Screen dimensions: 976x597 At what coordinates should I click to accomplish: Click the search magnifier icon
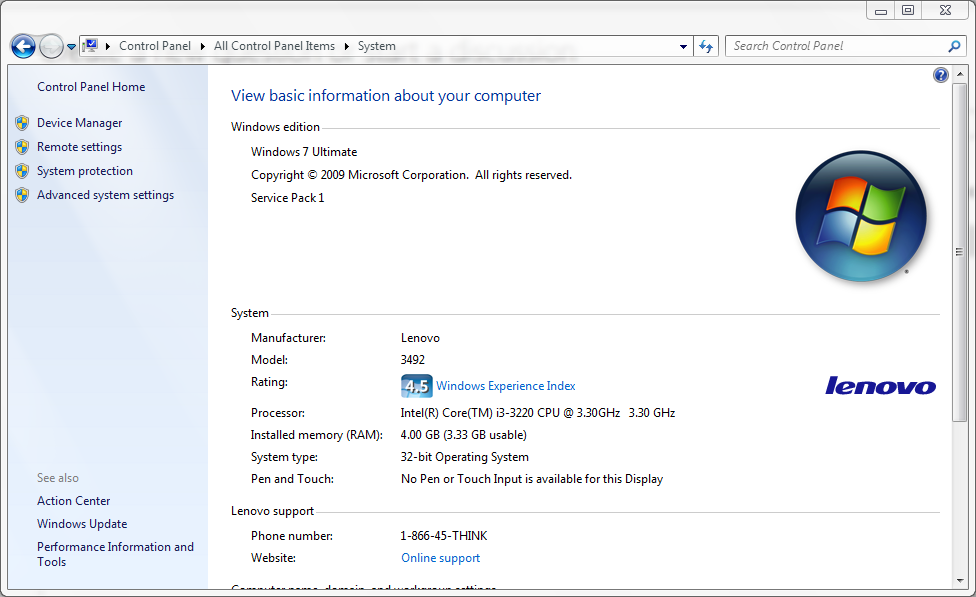point(954,46)
